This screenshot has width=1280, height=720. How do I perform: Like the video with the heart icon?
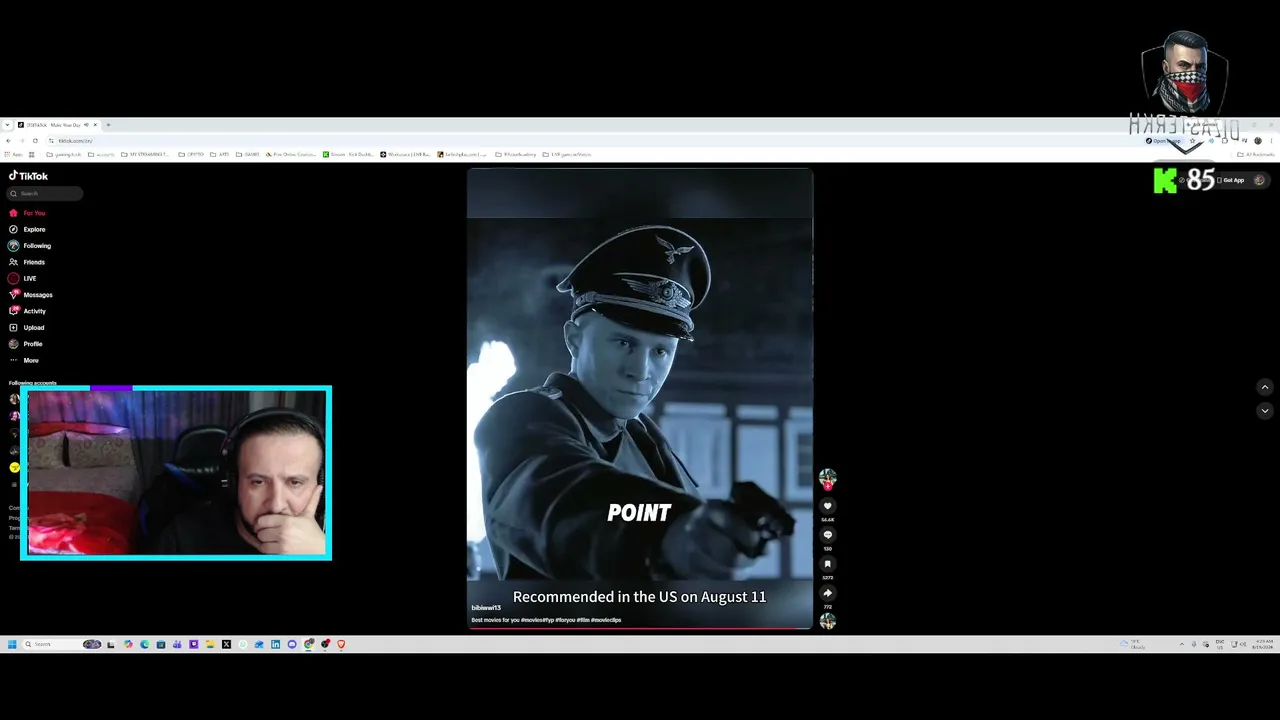pos(827,507)
